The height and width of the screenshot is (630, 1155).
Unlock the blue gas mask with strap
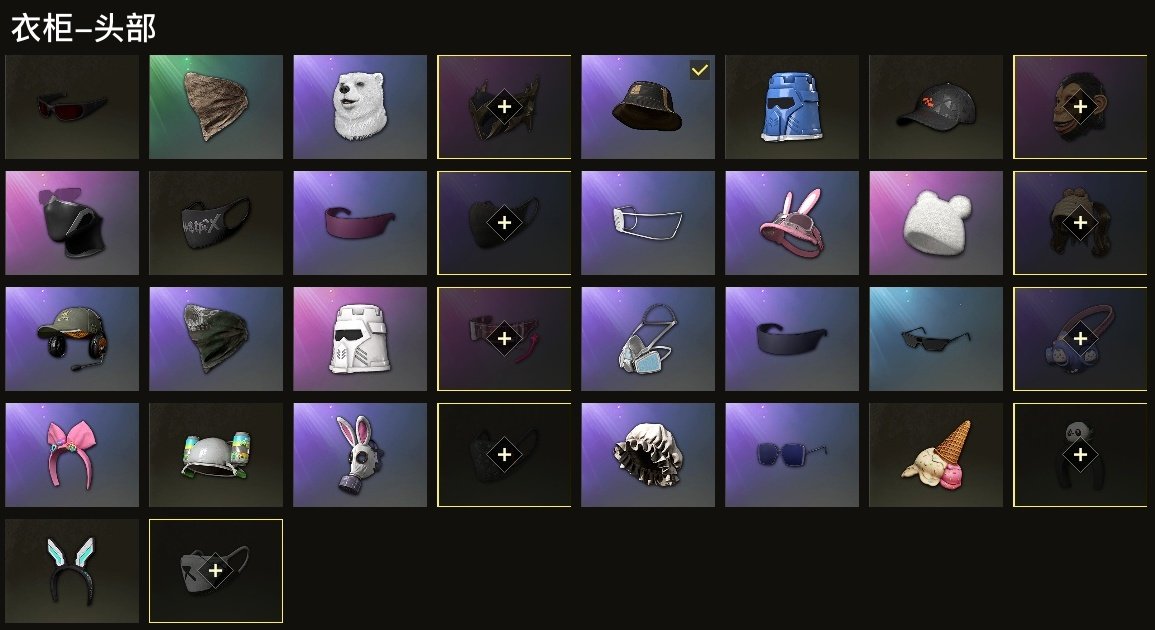(x=1080, y=339)
